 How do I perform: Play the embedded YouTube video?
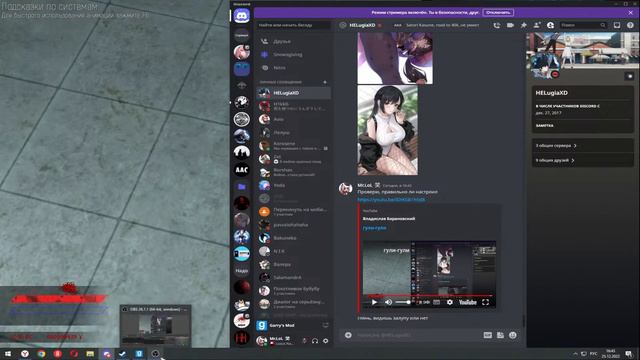[374, 302]
